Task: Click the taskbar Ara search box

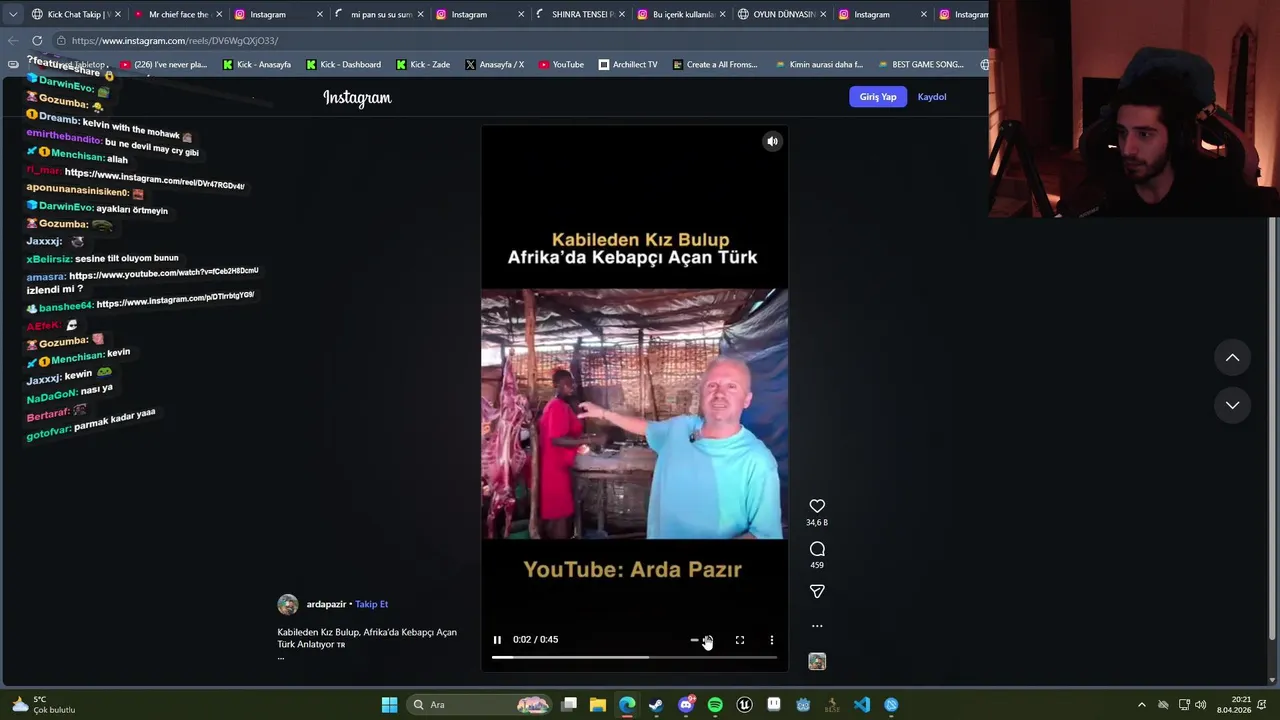Action: click(x=481, y=705)
